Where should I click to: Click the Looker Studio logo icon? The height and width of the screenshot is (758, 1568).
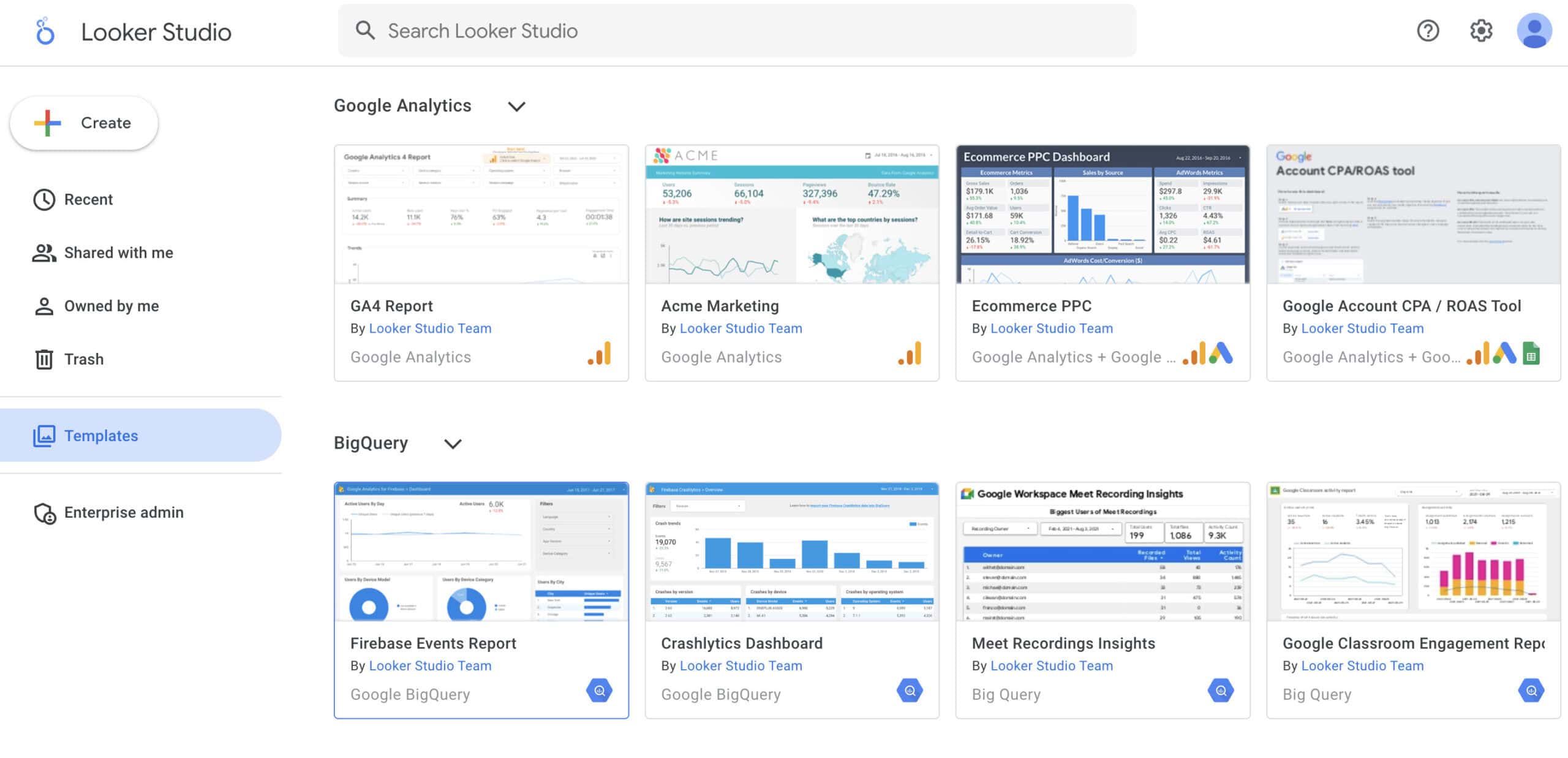pos(45,31)
